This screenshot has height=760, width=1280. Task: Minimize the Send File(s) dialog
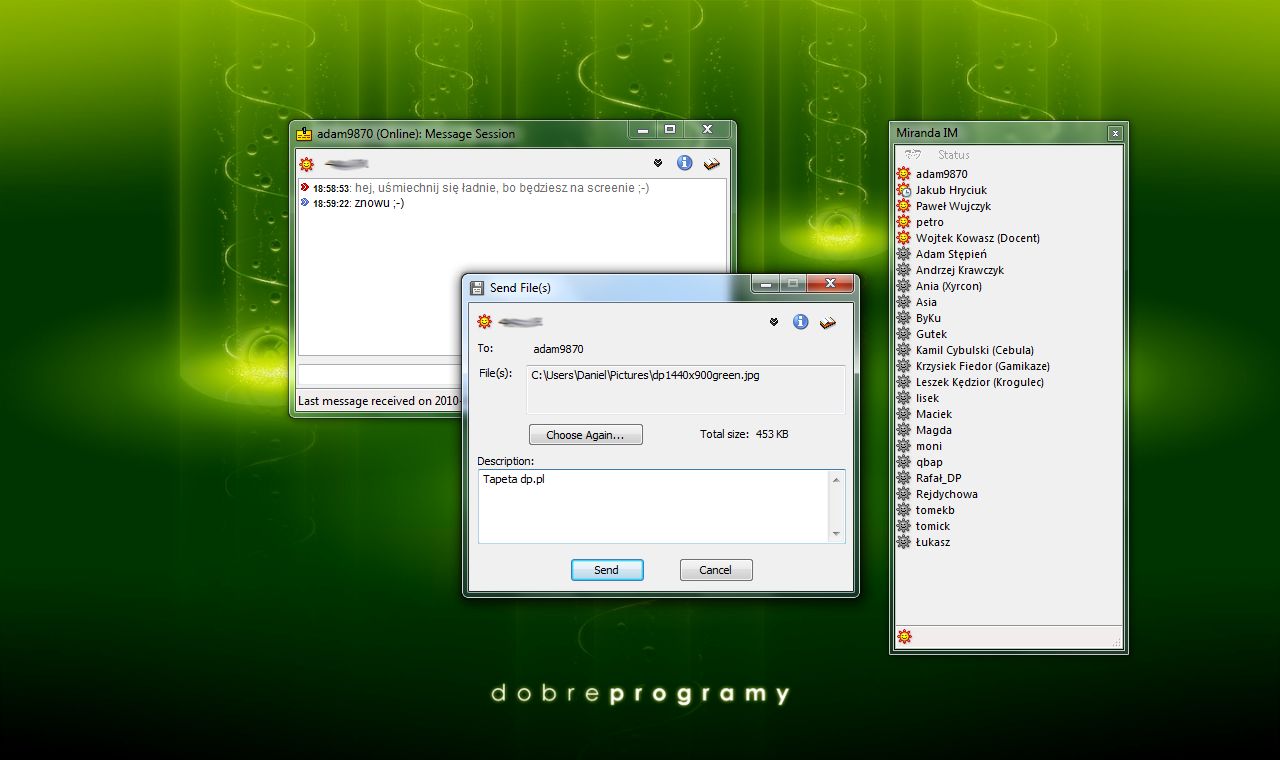tap(766, 284)
